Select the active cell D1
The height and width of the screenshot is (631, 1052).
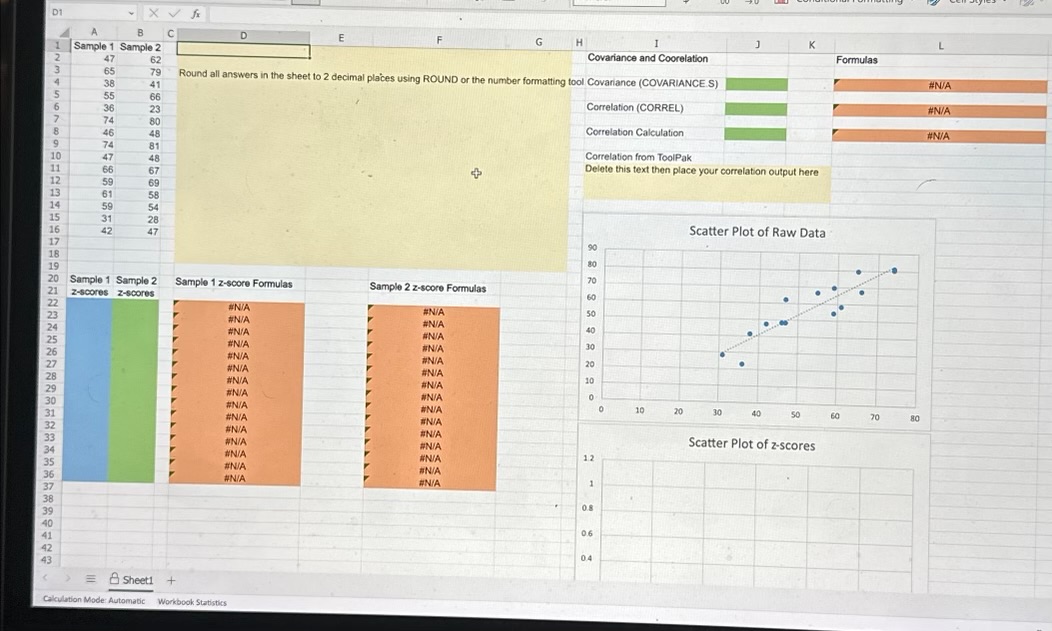243,50
